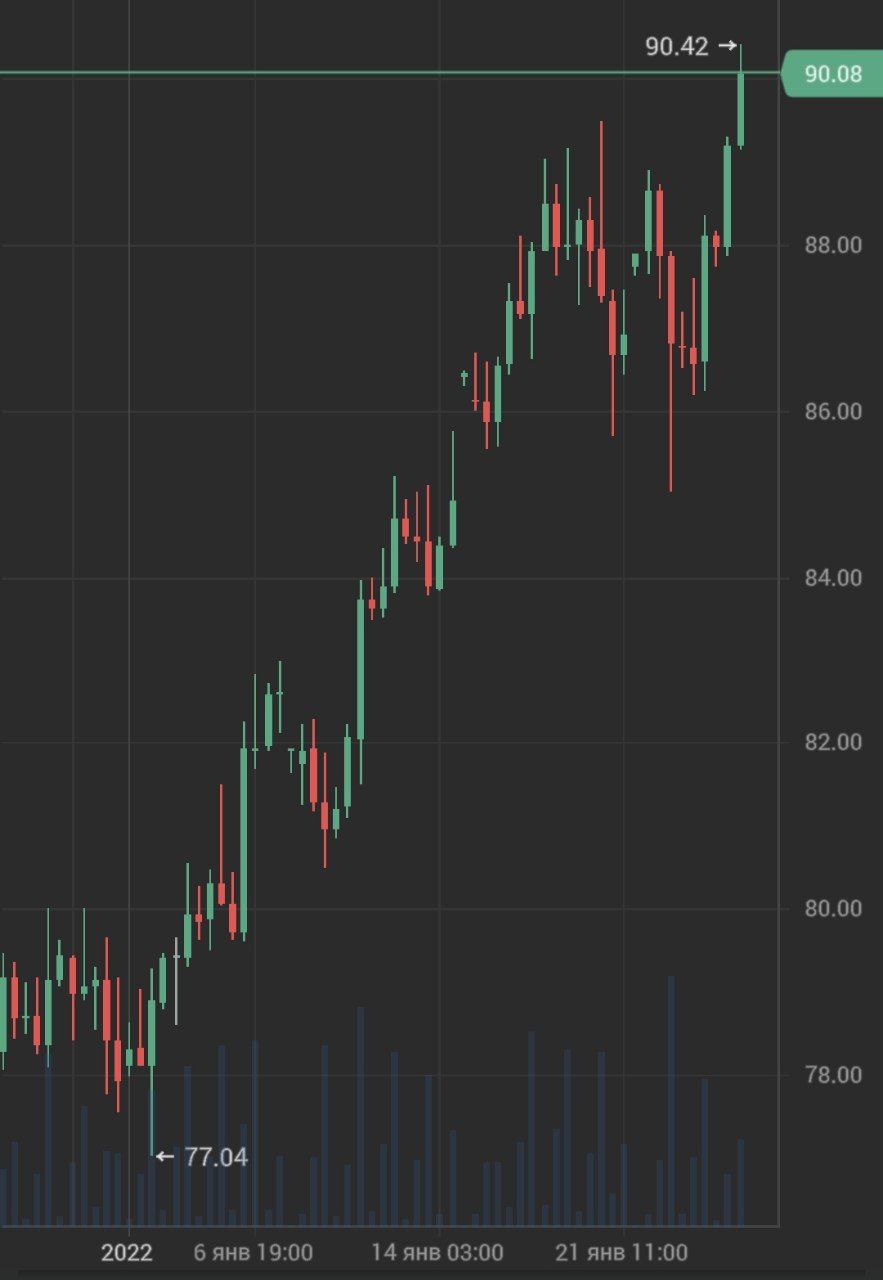Click the 2022 time axis label

(127, 1252)
